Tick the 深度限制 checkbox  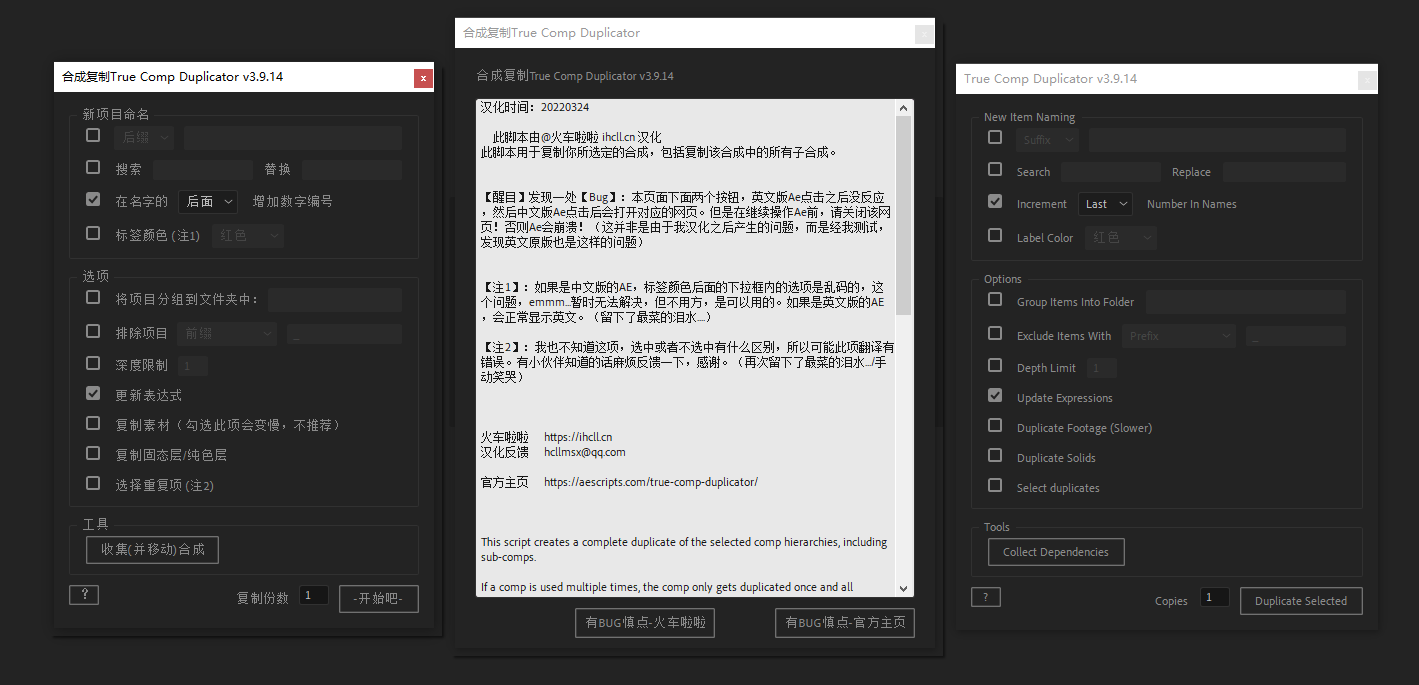(x=93, y=363)
